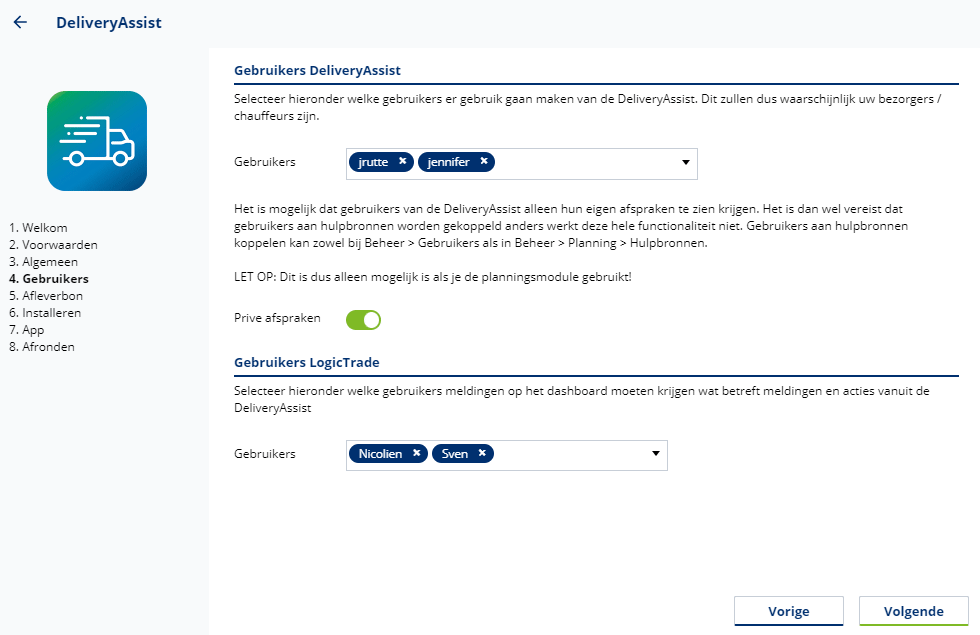
Task: Open the LogicTrade Gebruikers dropdown arrow
Action: (656, 454)
